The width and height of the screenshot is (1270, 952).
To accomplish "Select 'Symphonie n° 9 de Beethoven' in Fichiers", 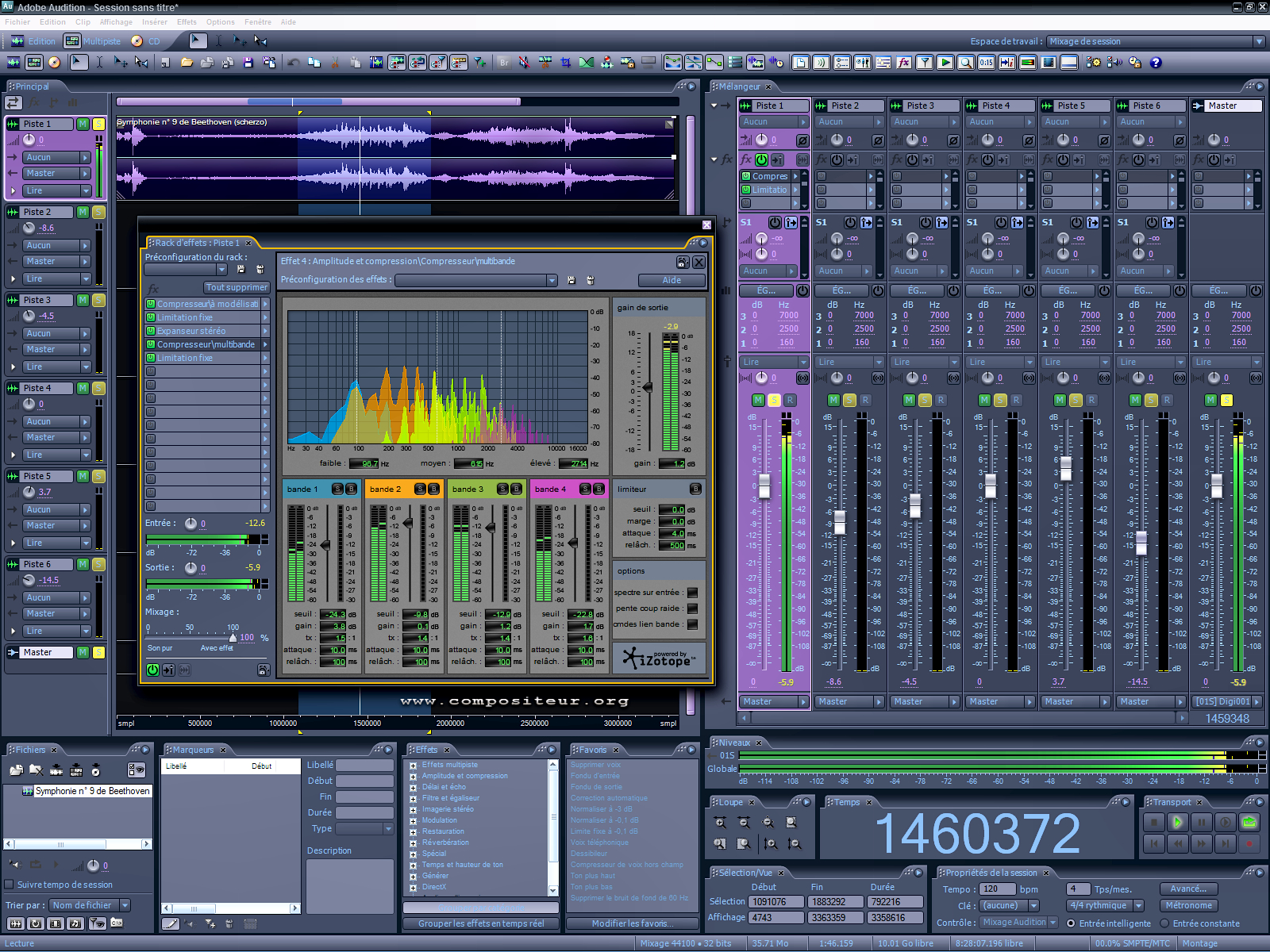I will 92,791.
